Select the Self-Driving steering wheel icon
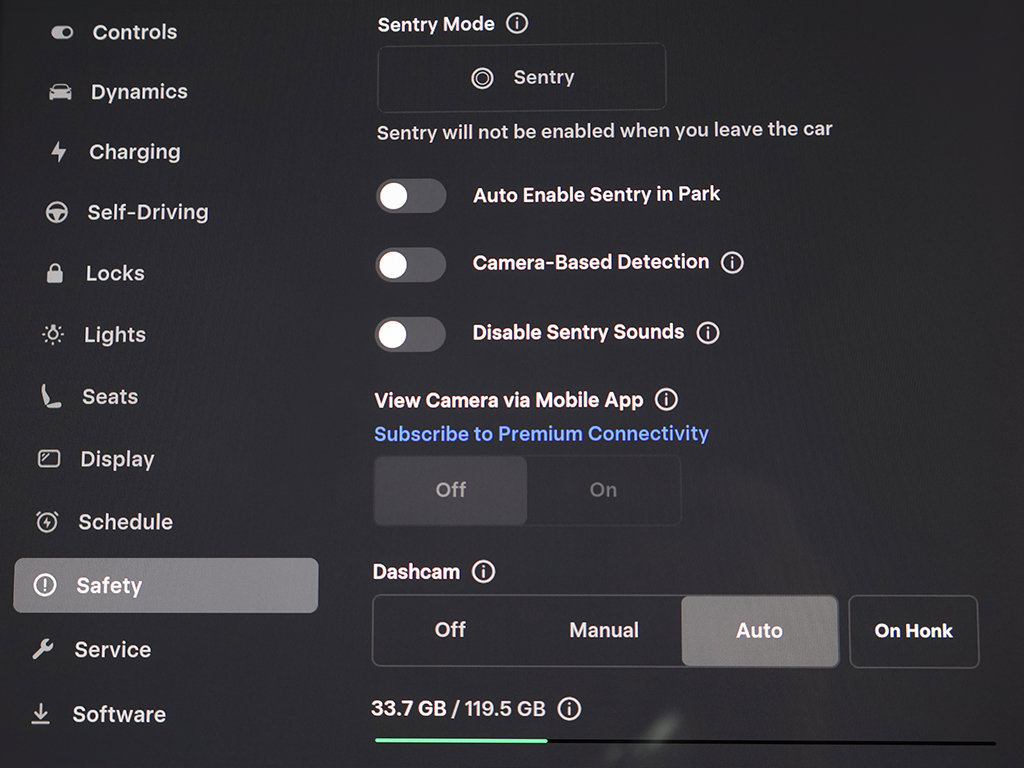The height and width of the screenshot is (768, 1024). (57, 212)
